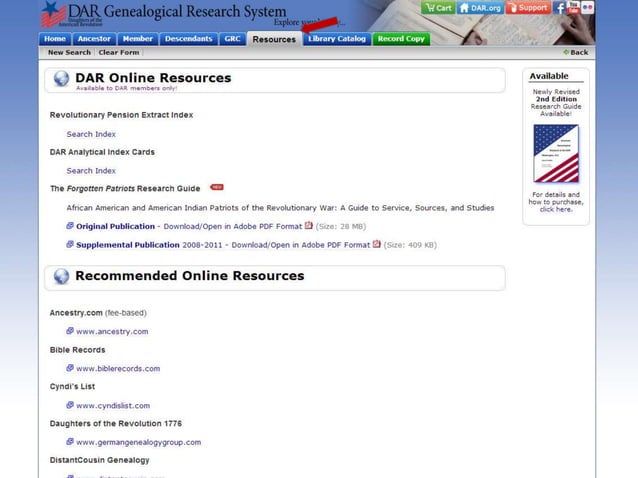Visit www.cyndislist.com link

pyautogui.click(x=113, y=406)
